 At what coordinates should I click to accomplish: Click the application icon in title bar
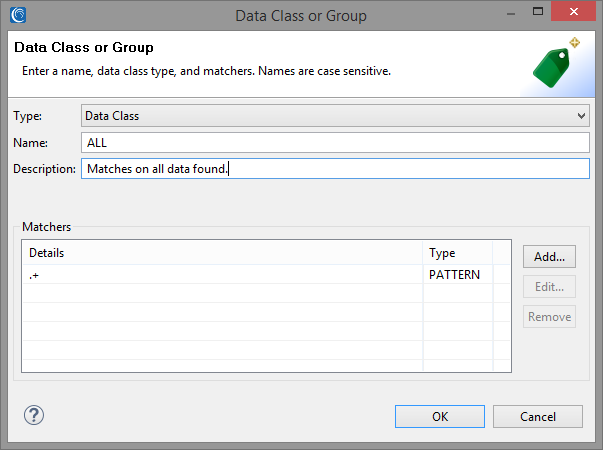(18, 15)
